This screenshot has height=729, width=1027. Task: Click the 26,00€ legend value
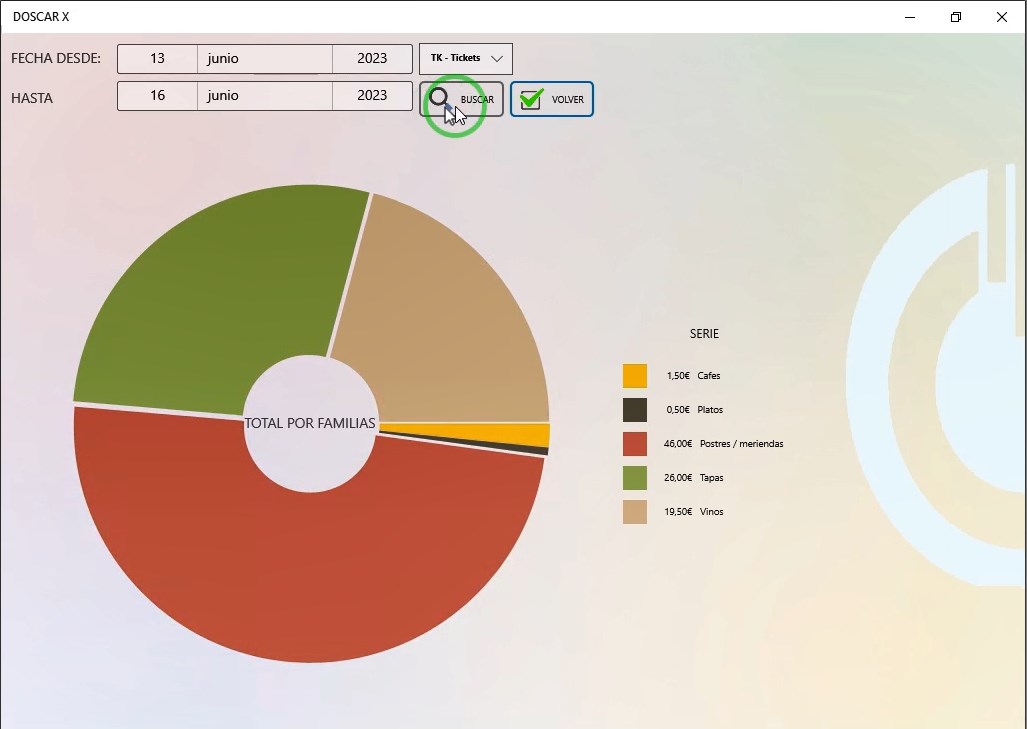[x=678, y=478]
